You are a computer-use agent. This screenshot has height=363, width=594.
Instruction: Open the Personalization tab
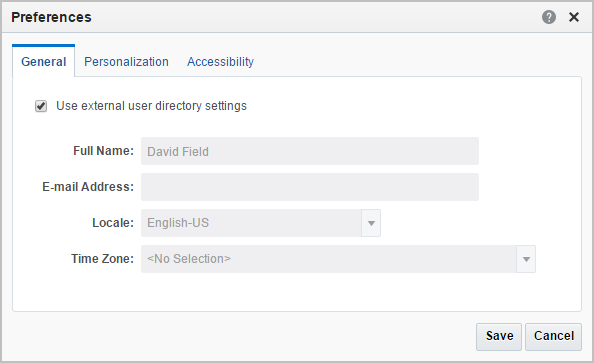coord(126,61)
